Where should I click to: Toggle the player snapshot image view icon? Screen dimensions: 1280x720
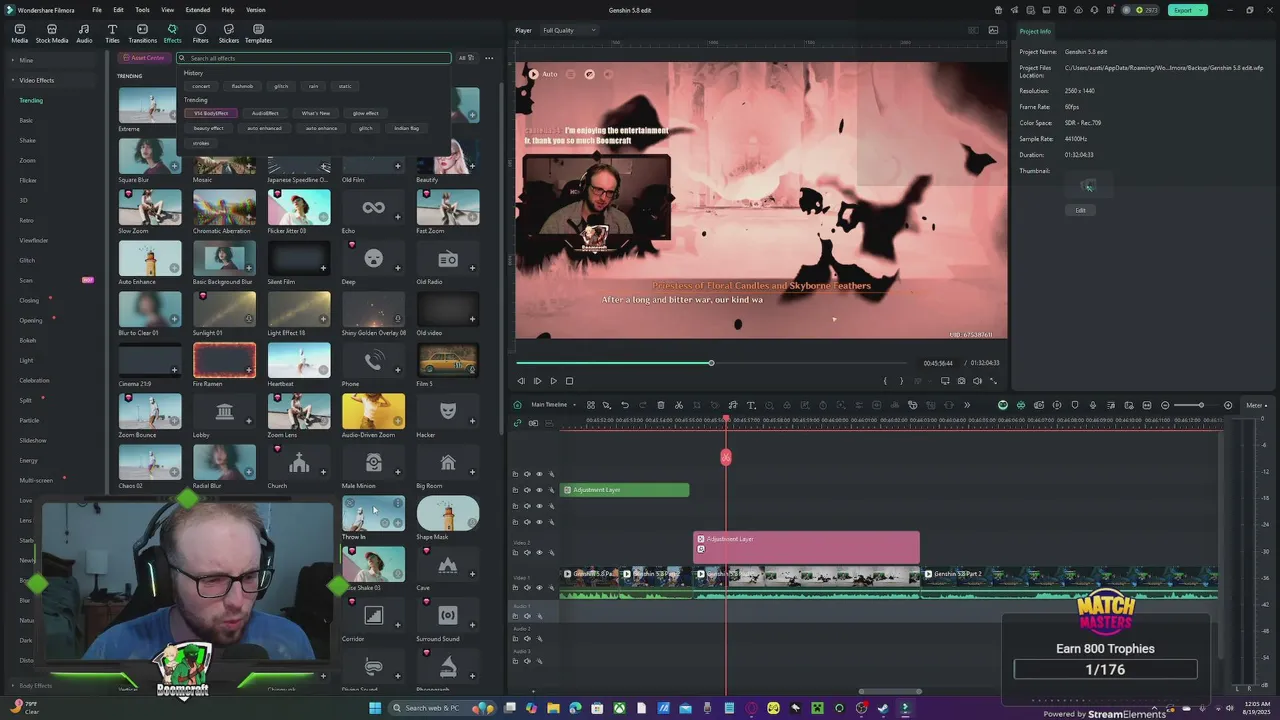click(993, 30)
